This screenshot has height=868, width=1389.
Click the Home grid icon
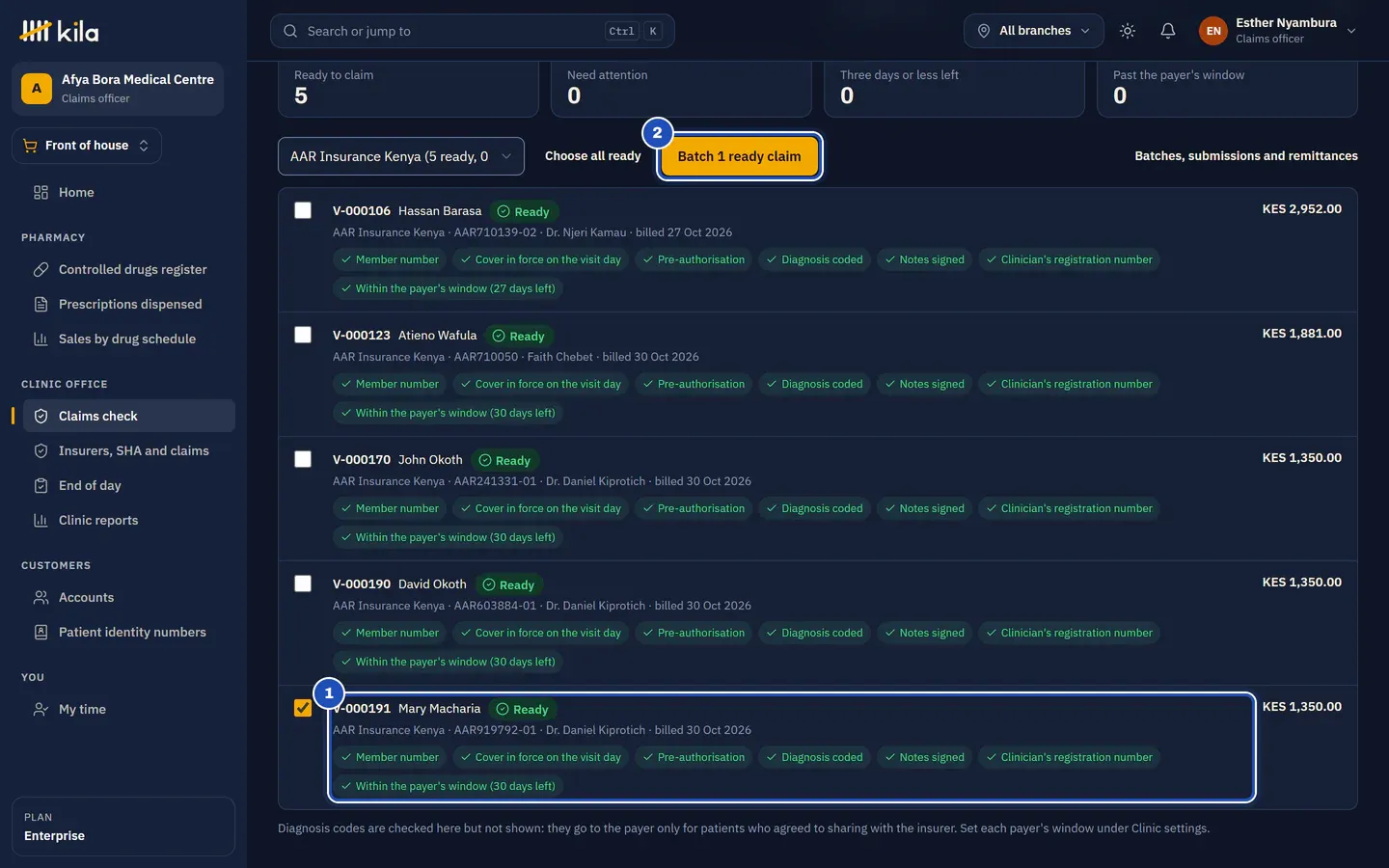[41, 192]
